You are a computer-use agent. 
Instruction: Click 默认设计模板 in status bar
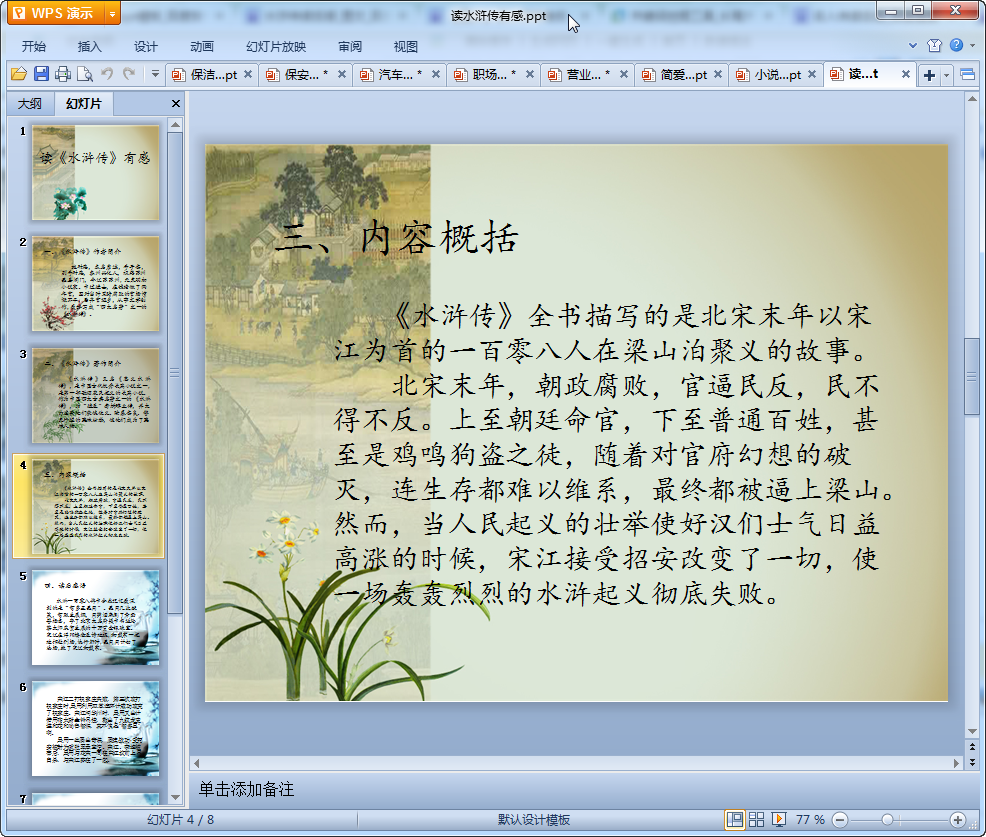tap(534, 820)
